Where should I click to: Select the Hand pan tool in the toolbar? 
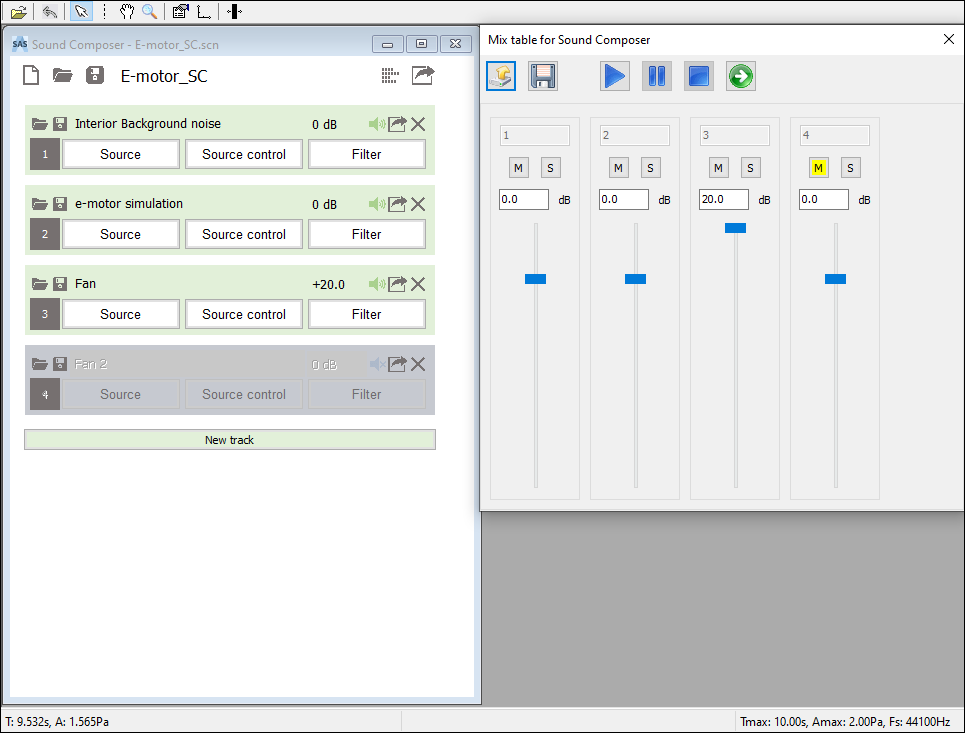pos(126,11)
